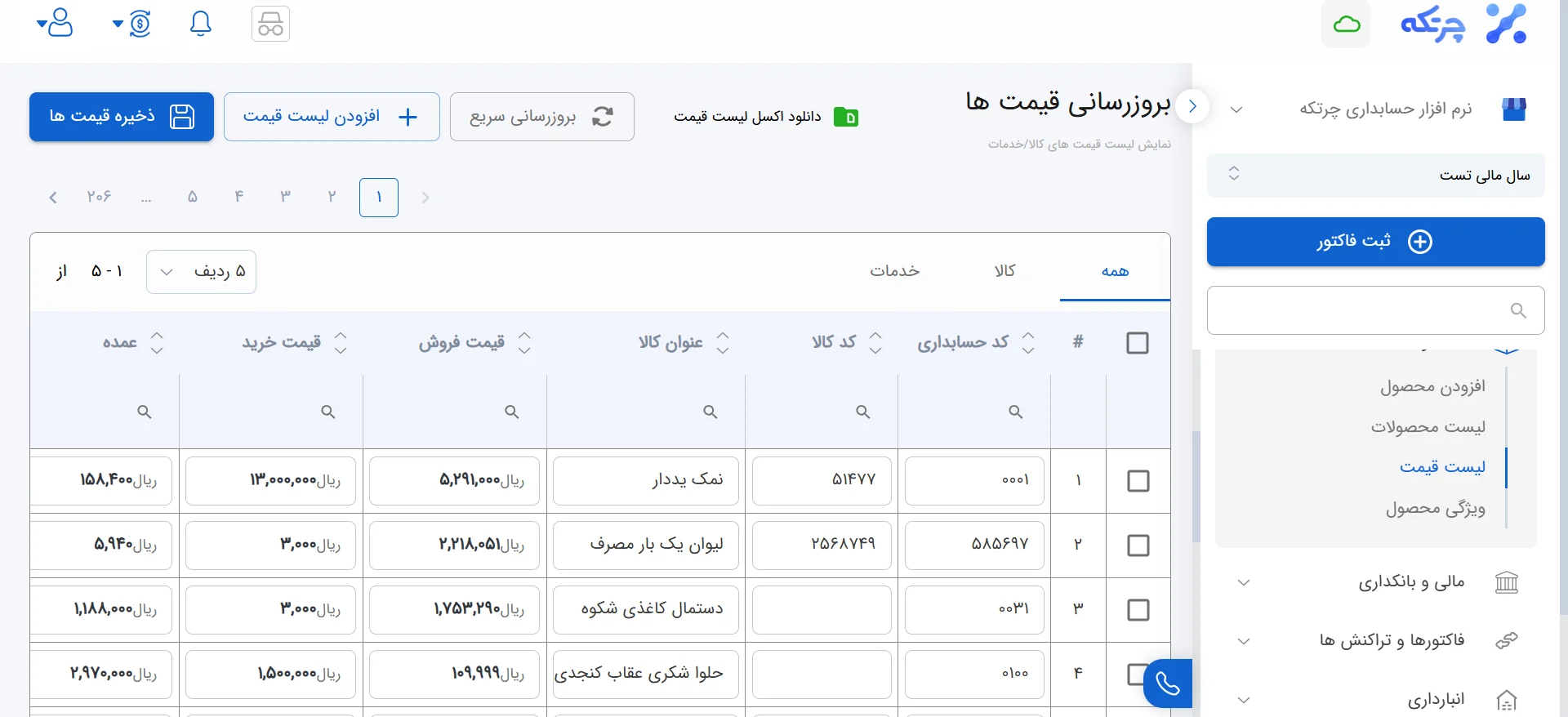This screenshot has height=717, width=1568.
Task: Click search icon under کد کالا column
Action: tap(862, 412)
